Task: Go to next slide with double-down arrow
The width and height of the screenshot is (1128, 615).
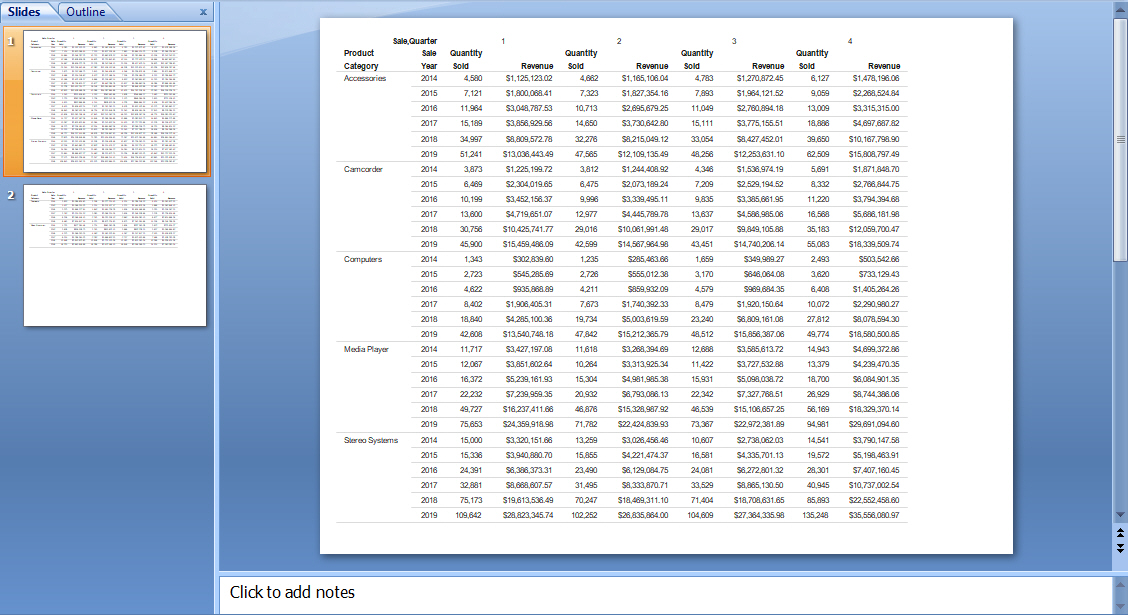Action: point(1120,547)
